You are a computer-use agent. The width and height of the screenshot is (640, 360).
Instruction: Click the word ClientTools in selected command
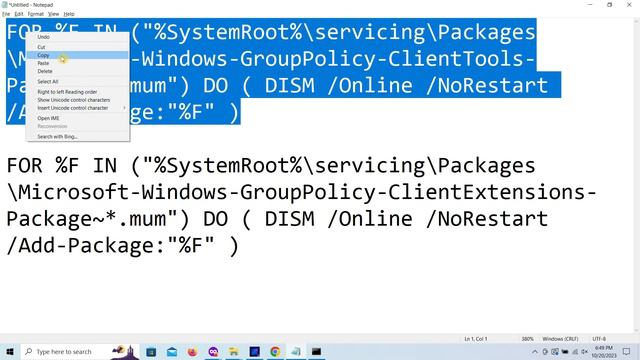[455, 59]
